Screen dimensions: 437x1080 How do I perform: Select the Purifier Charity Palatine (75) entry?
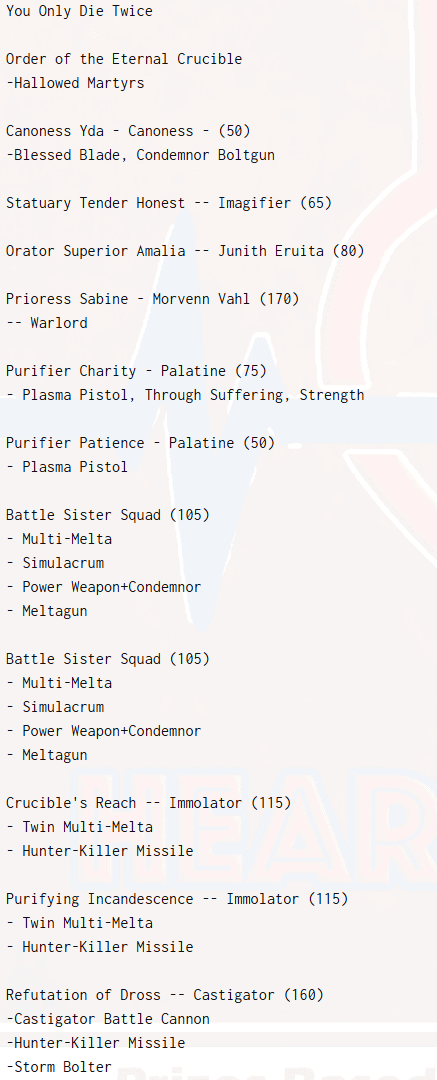(x=136, y=371)
